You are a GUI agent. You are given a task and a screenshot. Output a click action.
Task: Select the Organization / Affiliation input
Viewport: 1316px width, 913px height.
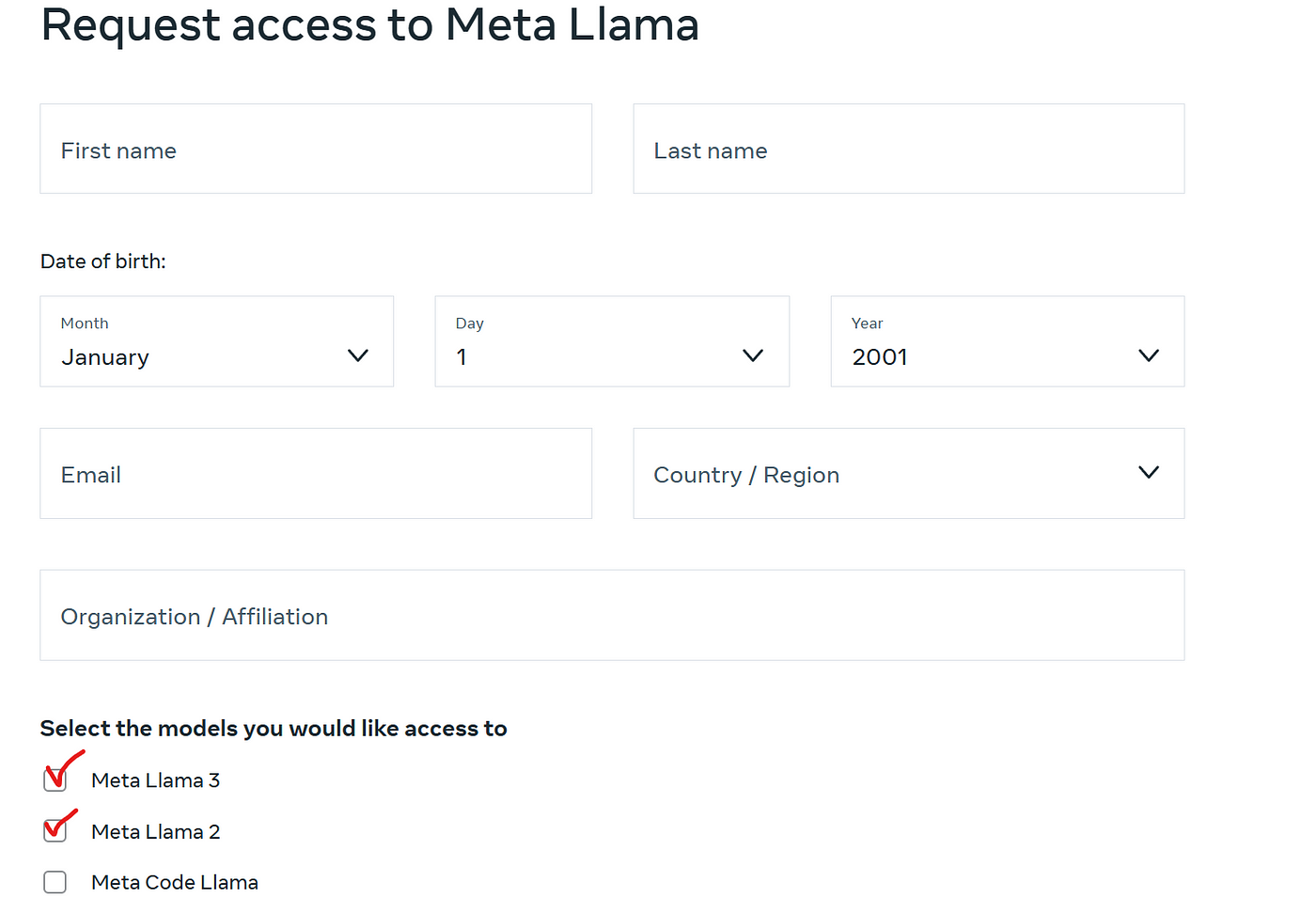pyautogui.click(x=612, y=616)
